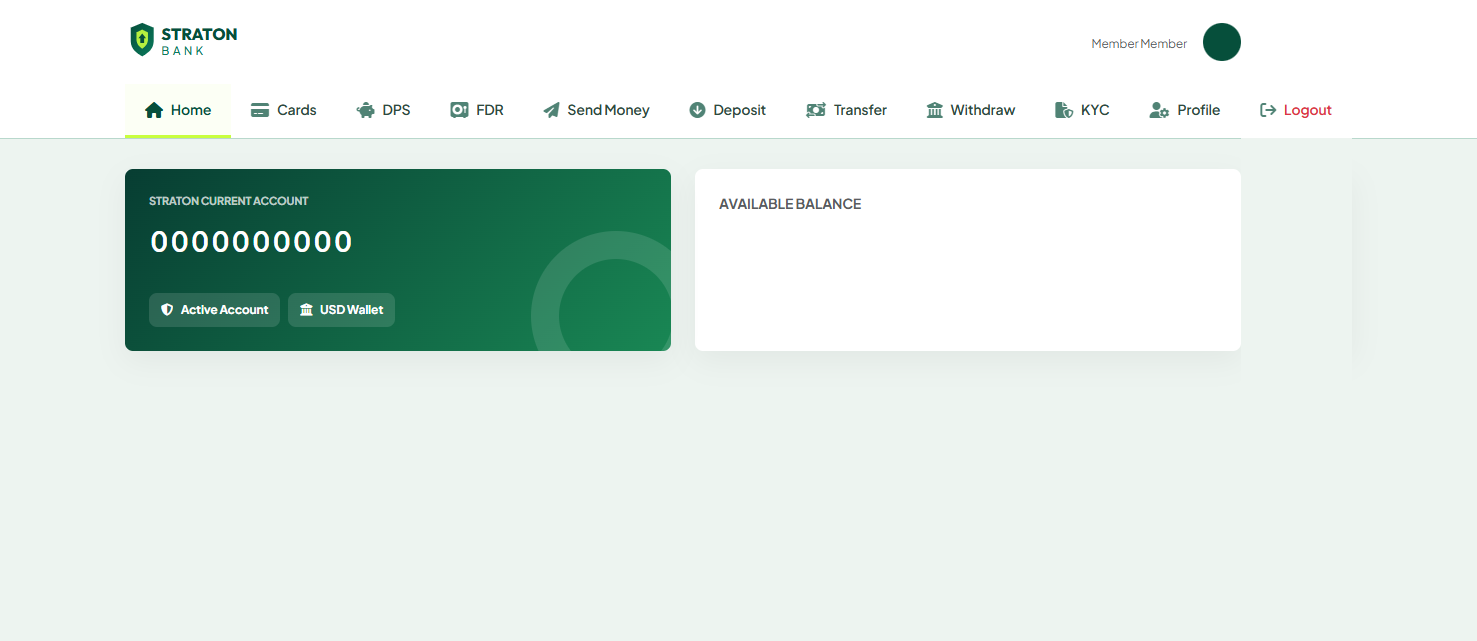Viewport: 1477px width, 641px height.
Task: Select the Send Money nav item
Action: 597,110
